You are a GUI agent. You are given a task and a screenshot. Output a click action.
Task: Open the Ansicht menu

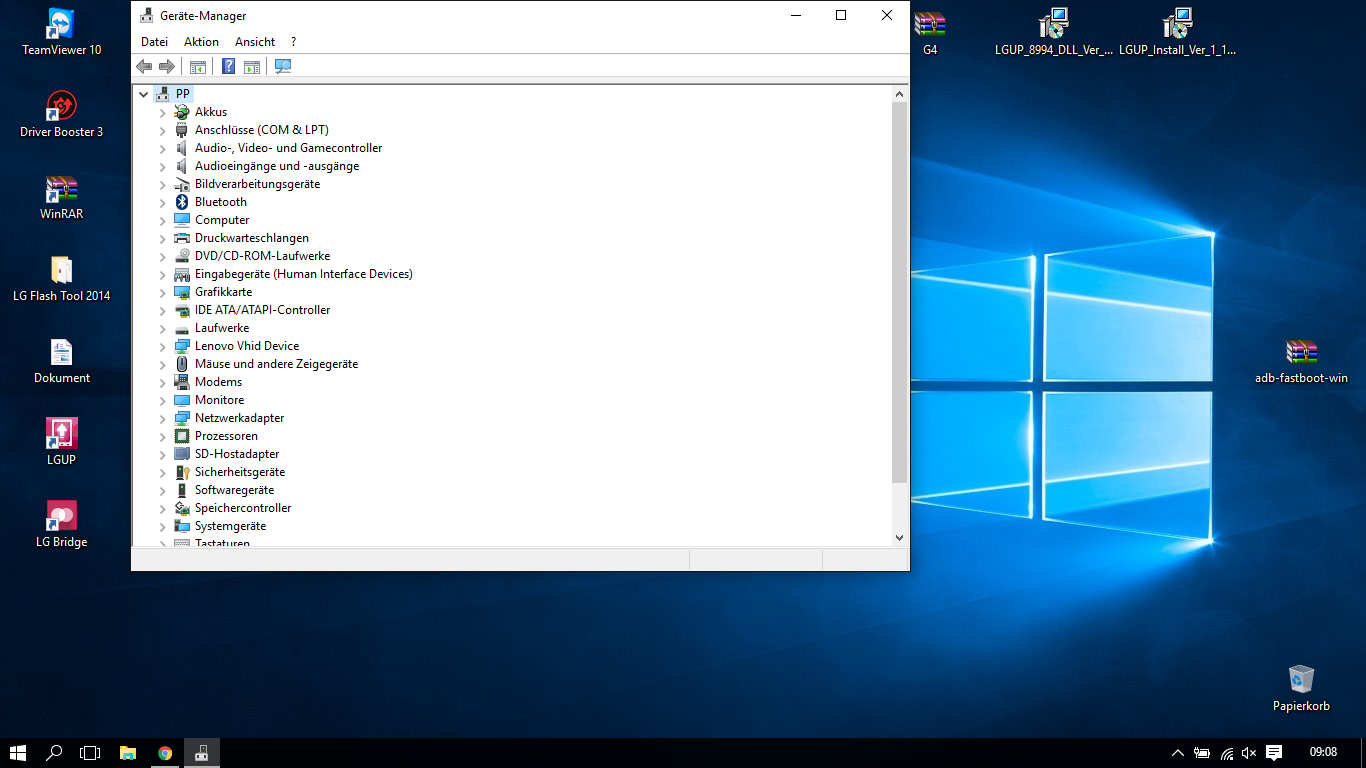point(255,42)
